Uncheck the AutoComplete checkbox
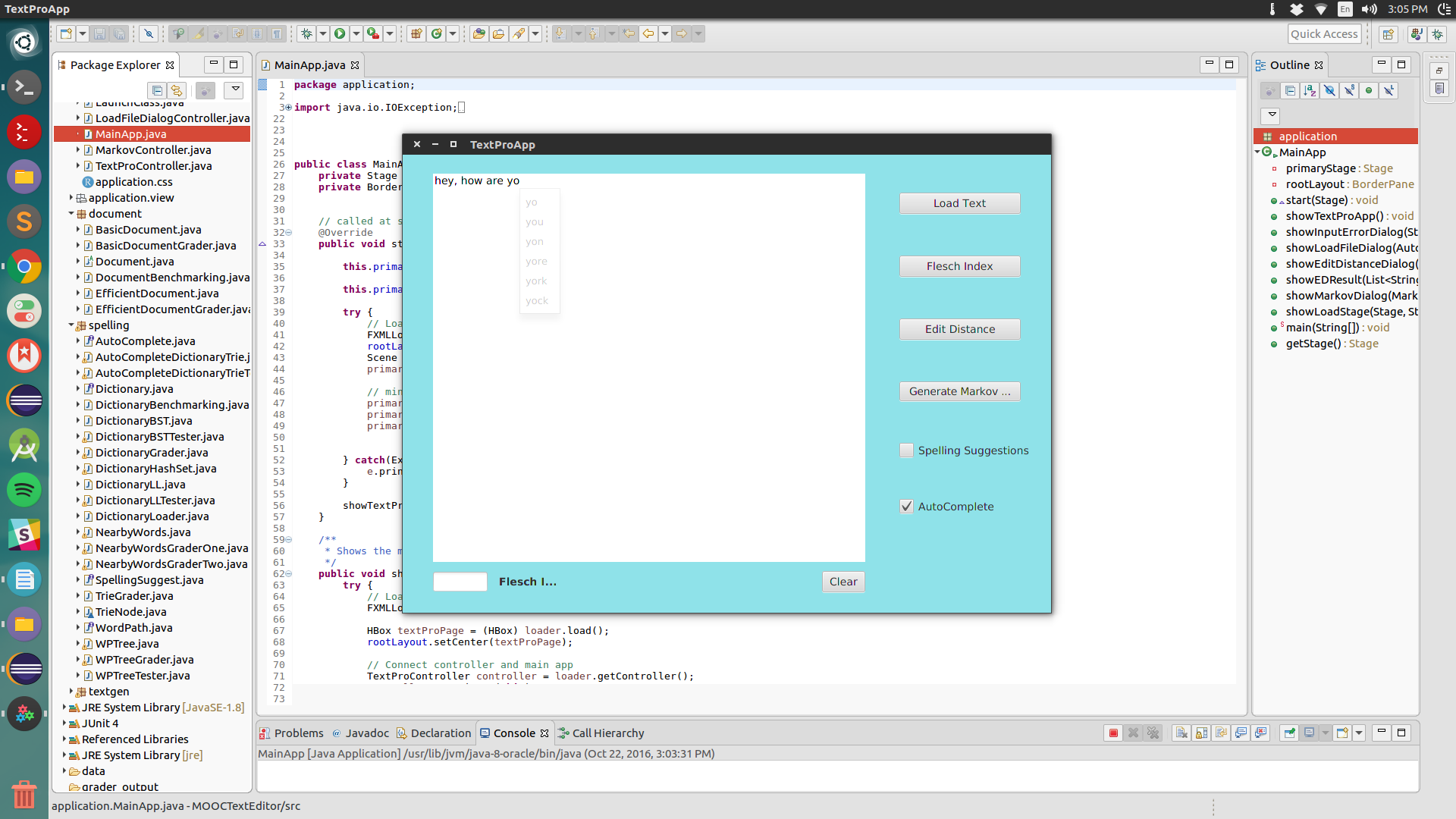This screenshot has height=819, width=1456. pos(906,507)
